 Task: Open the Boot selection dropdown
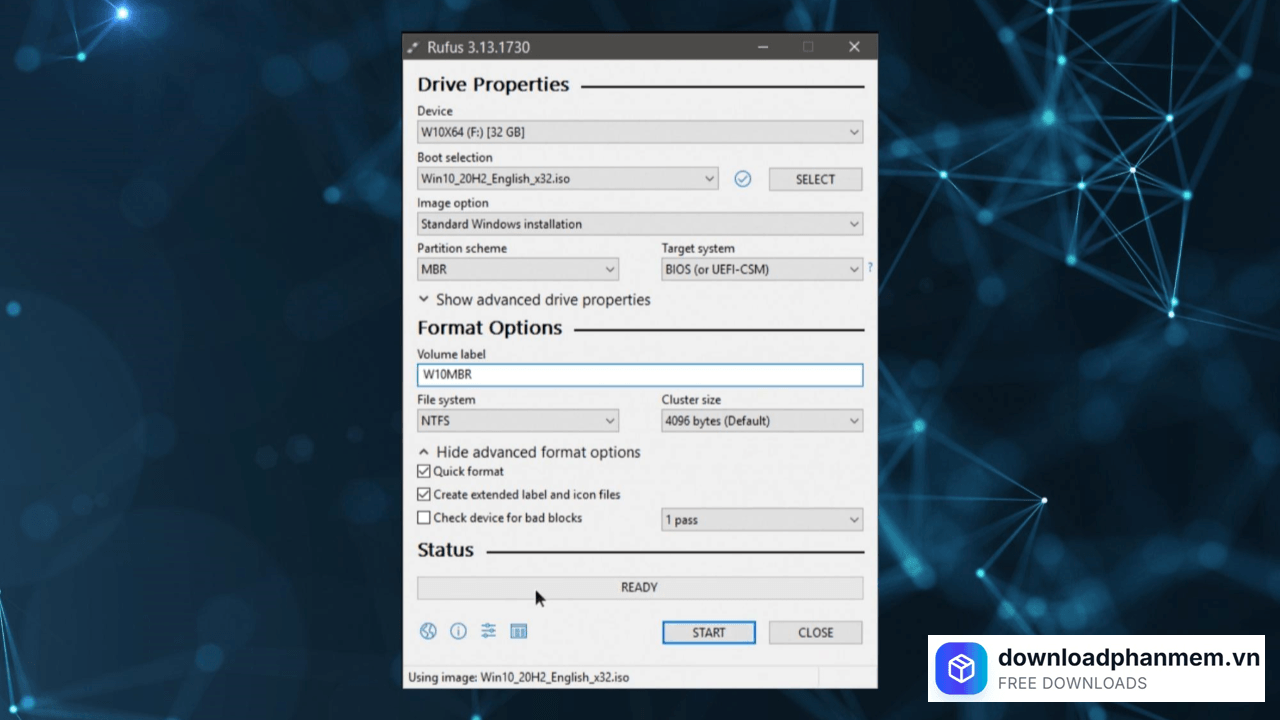pyautogui.click(x=568, y=179)
